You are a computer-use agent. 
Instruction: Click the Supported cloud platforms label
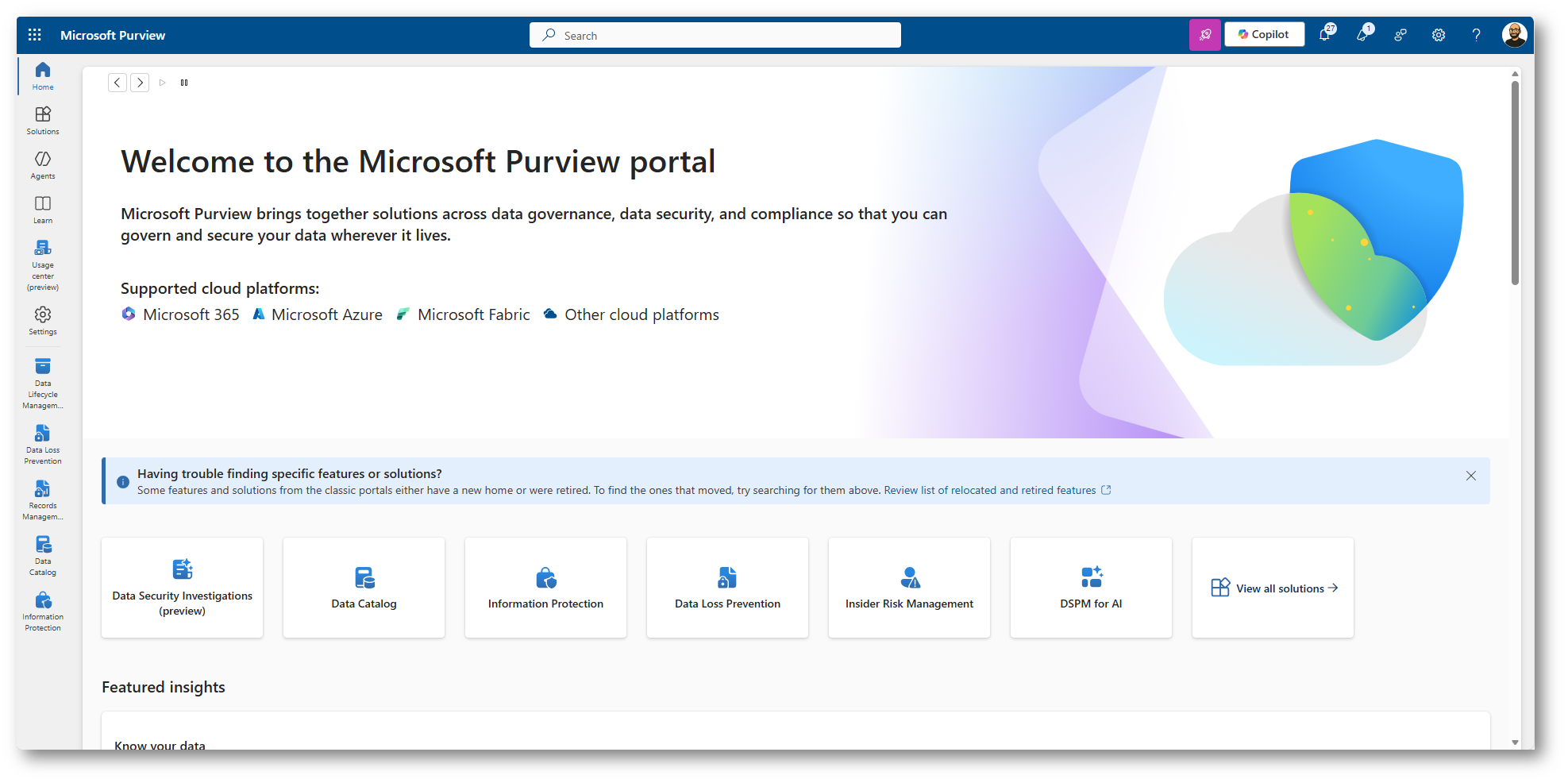[x=220, y=288]
